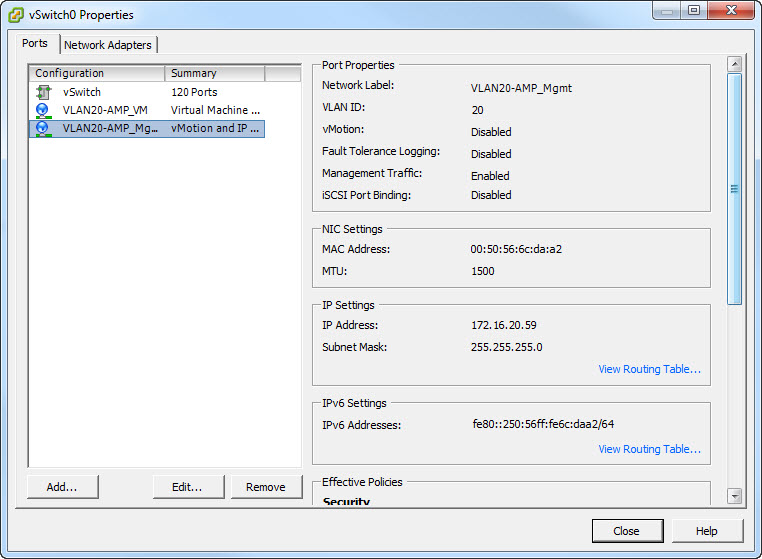The image size is (762, 559).
Task: Open Help for the dialog
Action: pyautogui.click(x=707, y=531)
